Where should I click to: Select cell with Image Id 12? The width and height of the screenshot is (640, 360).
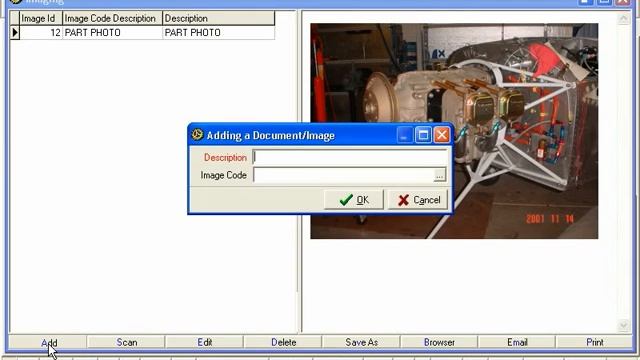(x=41, y=33)
